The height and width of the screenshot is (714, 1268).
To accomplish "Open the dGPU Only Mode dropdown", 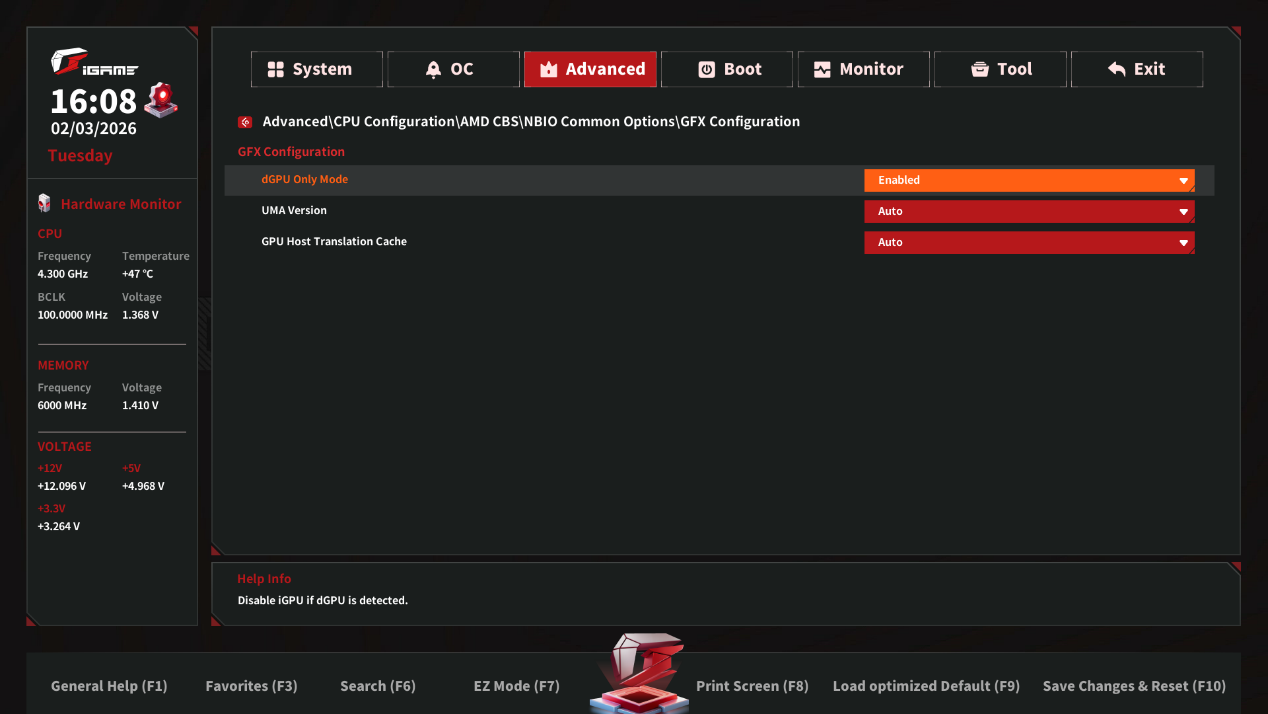I will 1028,180.
